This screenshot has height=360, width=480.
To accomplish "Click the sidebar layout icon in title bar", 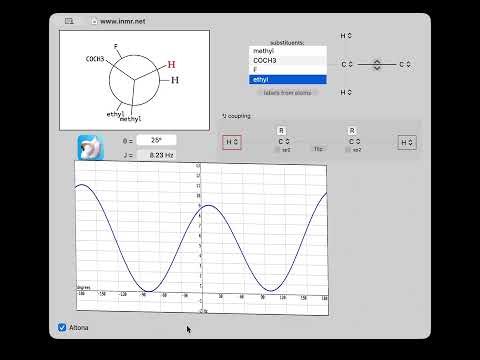I will click(x=69, y=21).
